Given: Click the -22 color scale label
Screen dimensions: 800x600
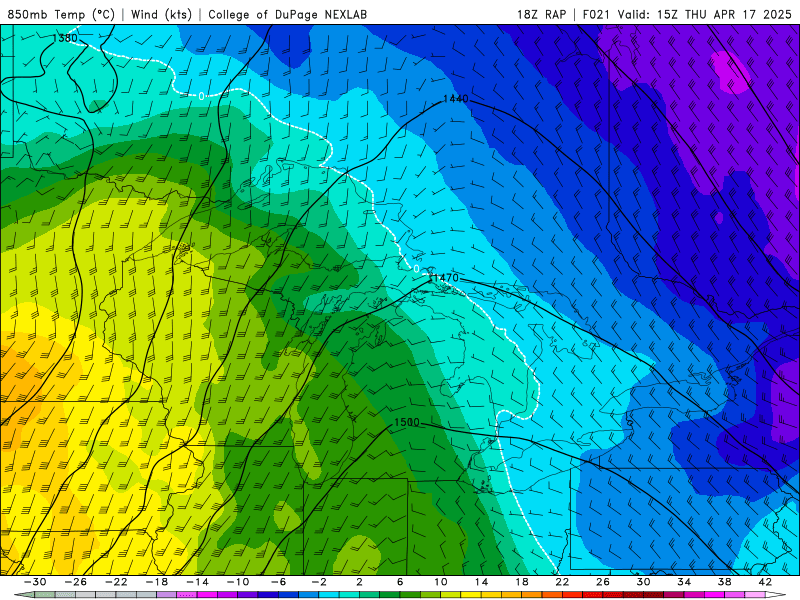Looking at the screenshot, I should [x=116, y=582].
